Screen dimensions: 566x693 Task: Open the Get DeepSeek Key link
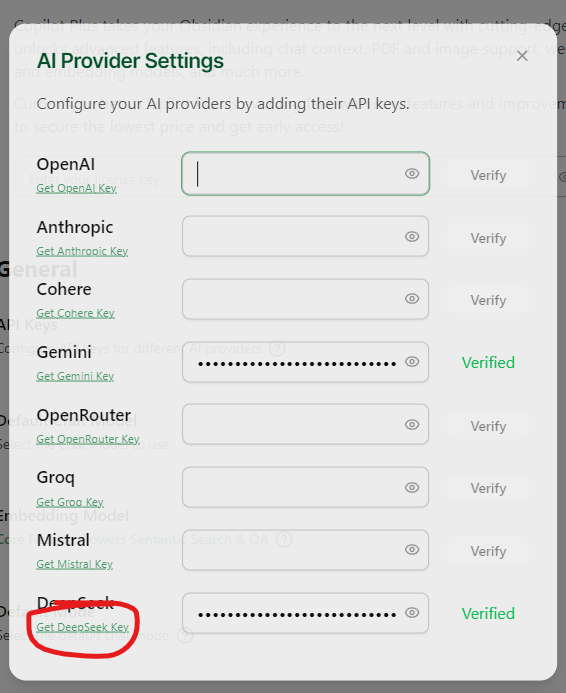pos(83,627)
